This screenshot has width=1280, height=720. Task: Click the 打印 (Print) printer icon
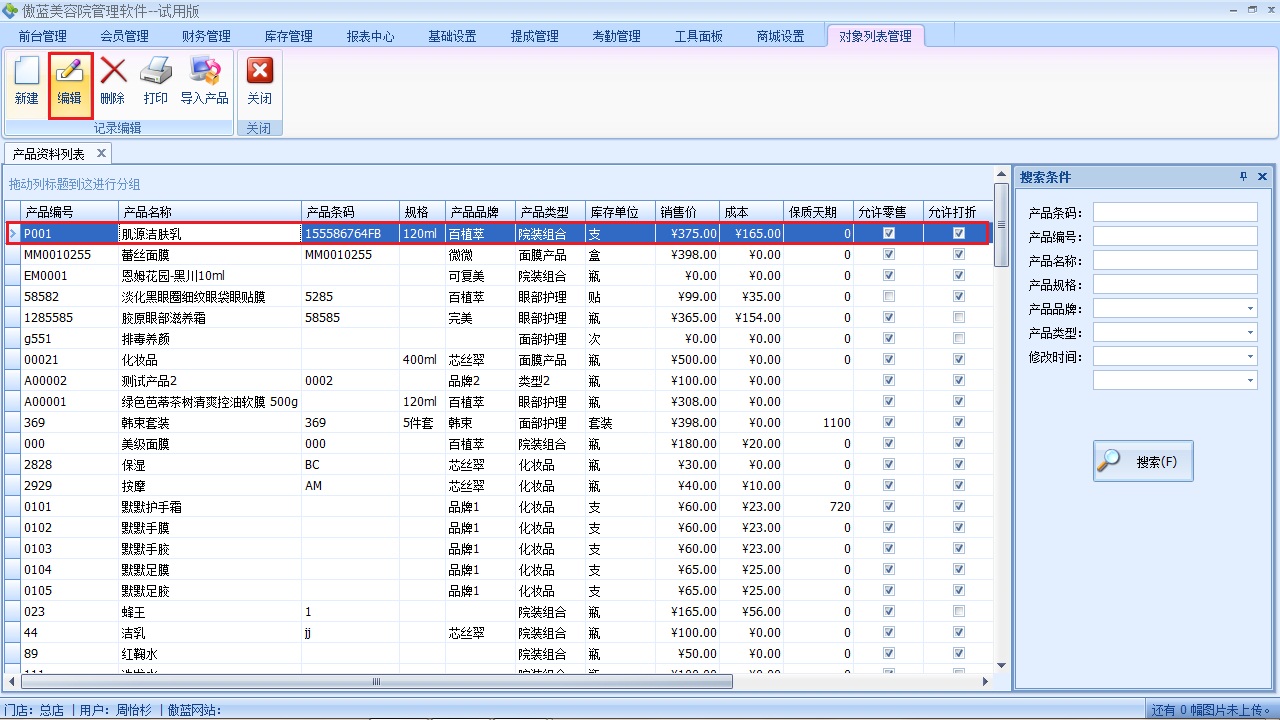tap(156, 80)
